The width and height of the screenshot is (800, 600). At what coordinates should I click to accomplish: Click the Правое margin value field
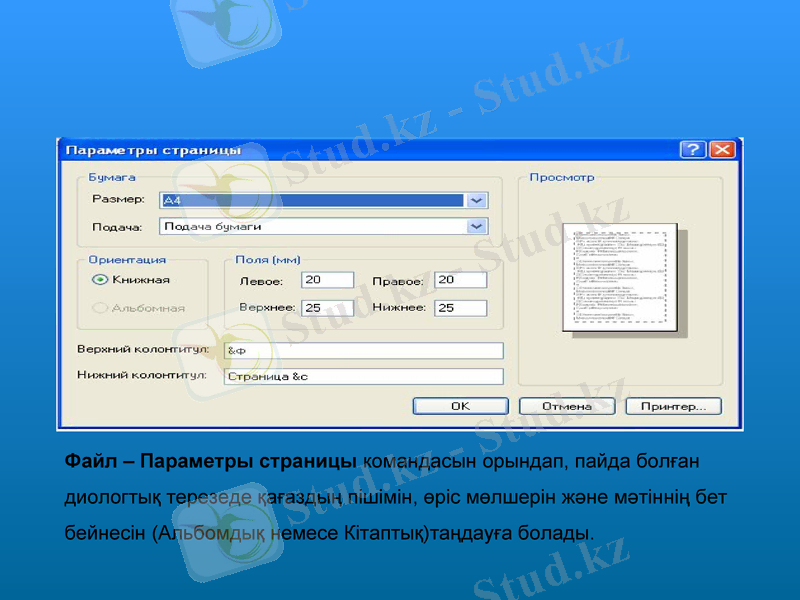(460, 278)
